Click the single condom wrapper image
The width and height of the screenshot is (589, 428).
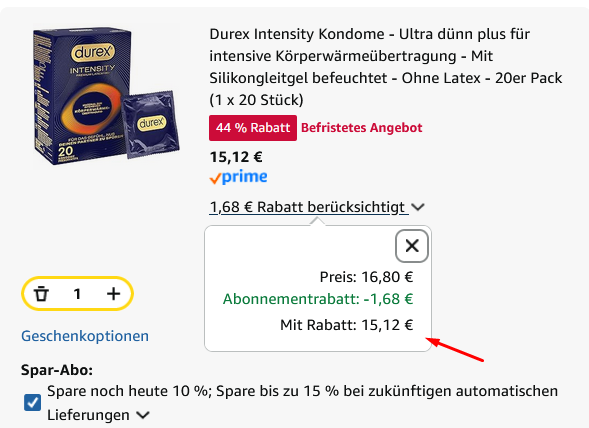(x=151, y=124)
